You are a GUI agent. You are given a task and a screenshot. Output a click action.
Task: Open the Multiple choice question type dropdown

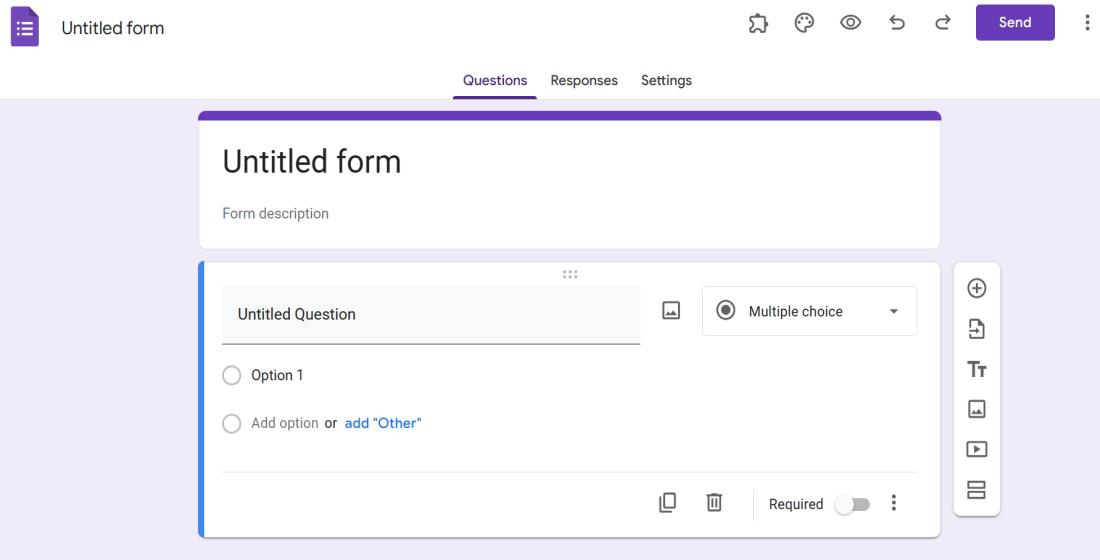point(809,311)
